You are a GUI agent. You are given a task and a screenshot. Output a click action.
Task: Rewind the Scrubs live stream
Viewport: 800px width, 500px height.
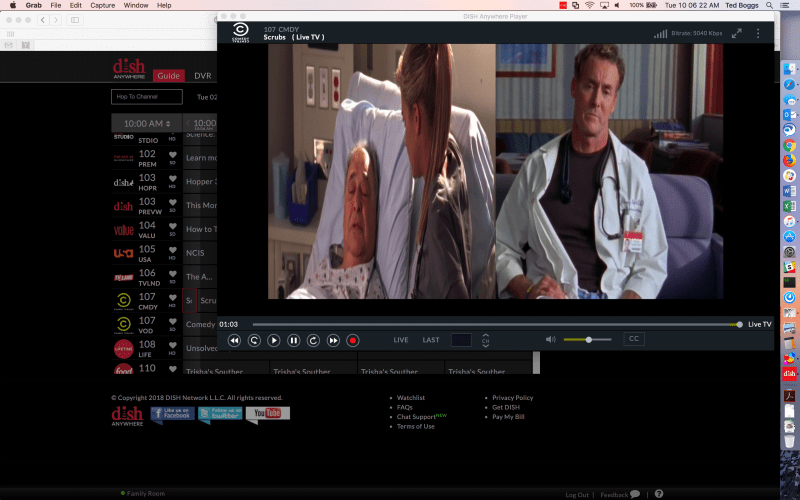coord(234,340)
